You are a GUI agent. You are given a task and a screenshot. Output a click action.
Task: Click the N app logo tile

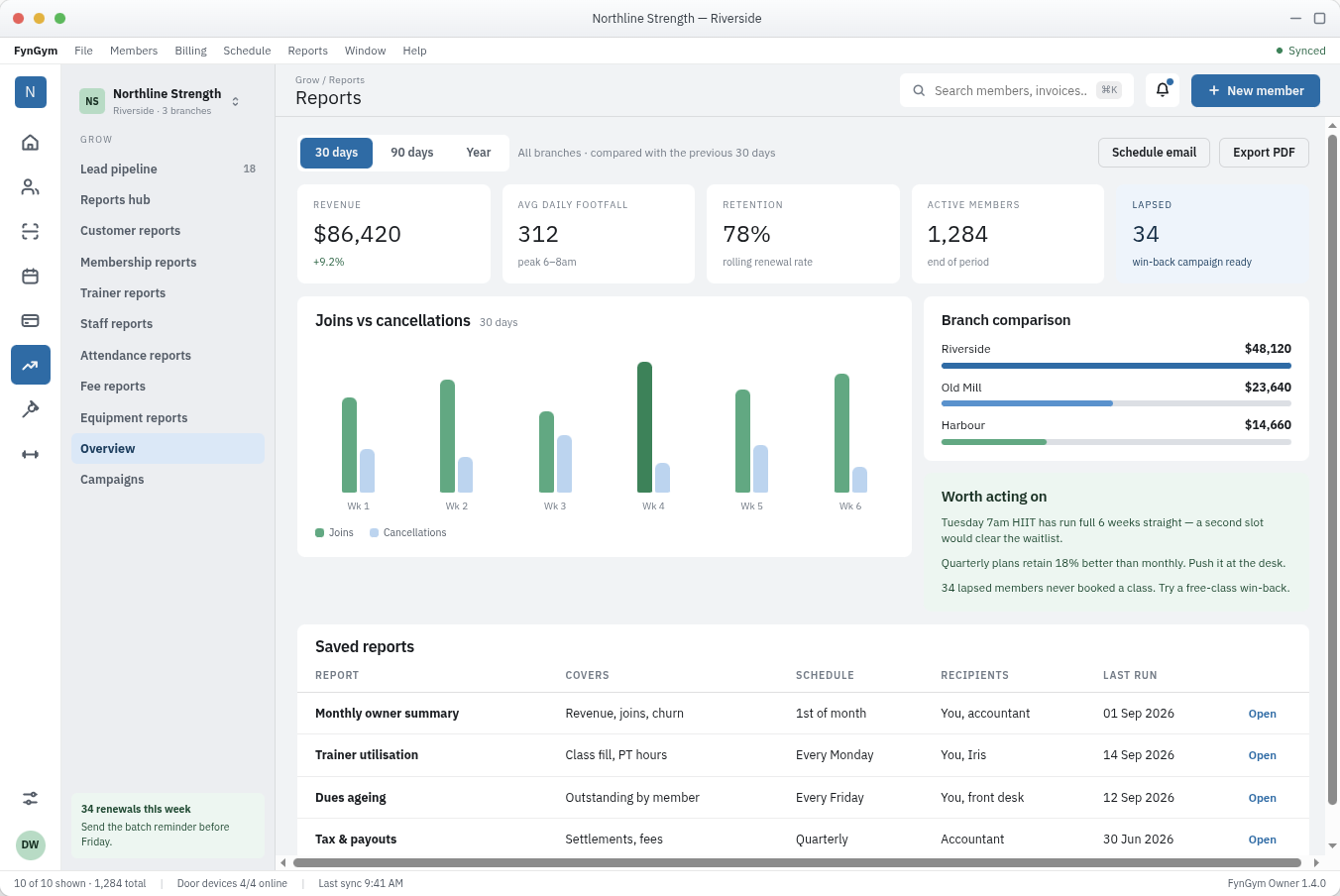coord(31,92)
